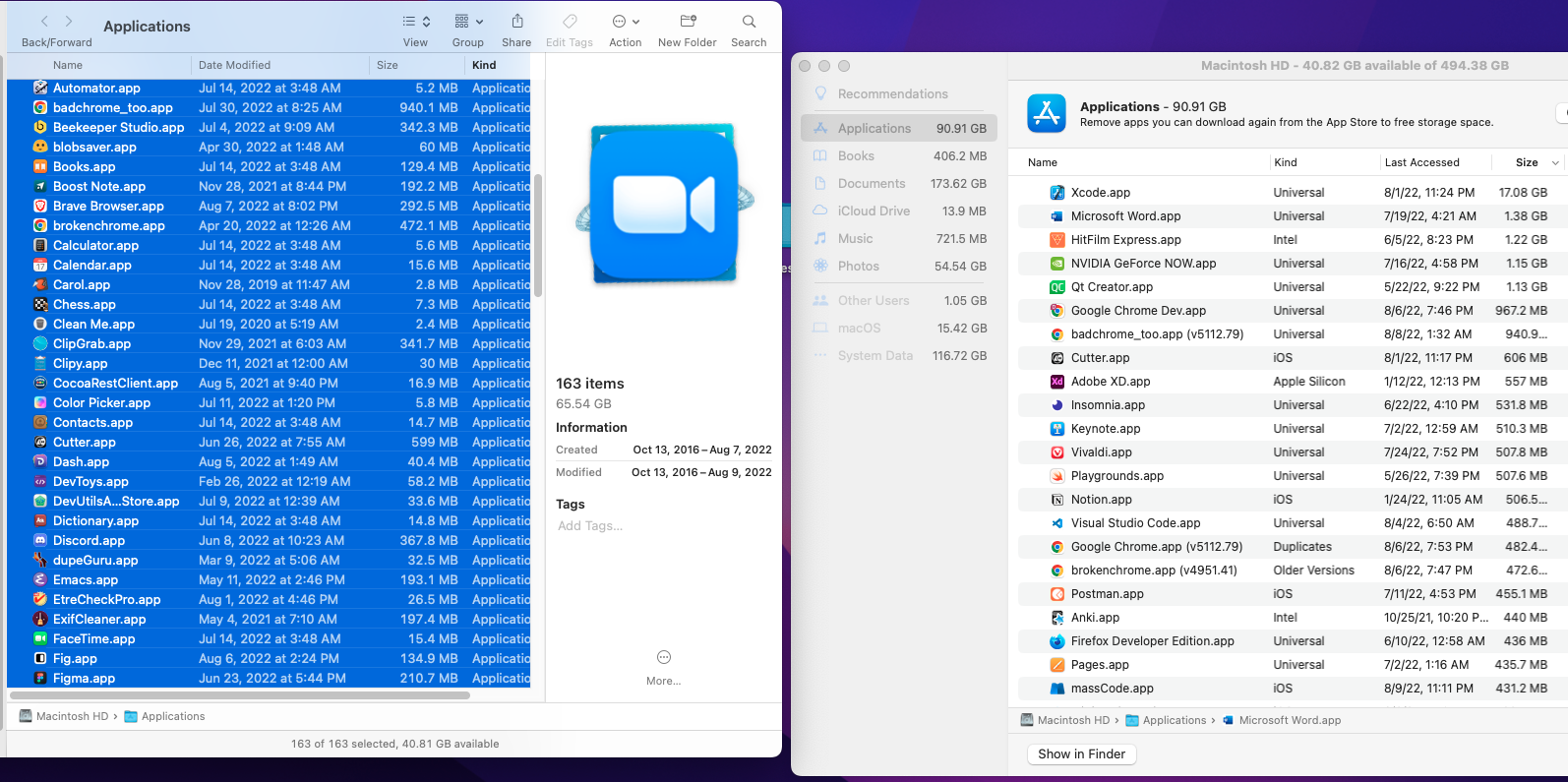The width and height of the screenshot is (1568, 782).
Task: Select the HitFilm Express.app icon
Action: point(1057,240)
